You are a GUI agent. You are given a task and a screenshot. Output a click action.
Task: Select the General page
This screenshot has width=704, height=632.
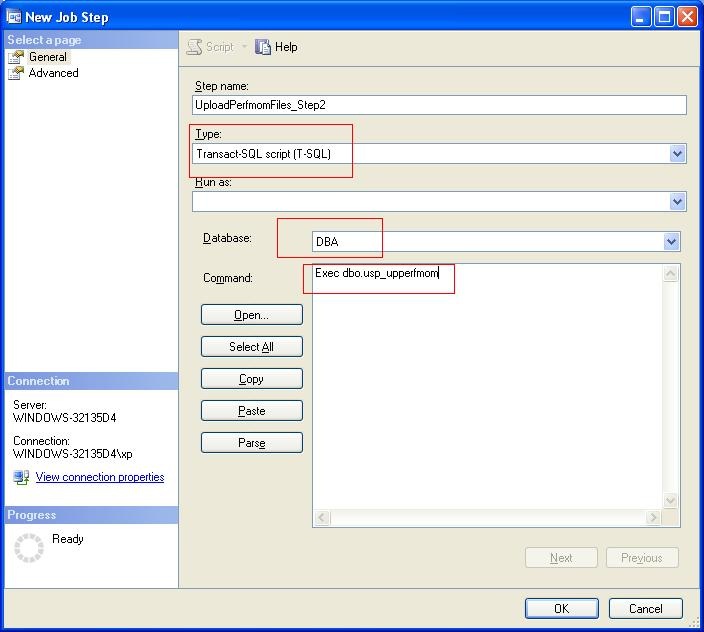coord(47,57)
